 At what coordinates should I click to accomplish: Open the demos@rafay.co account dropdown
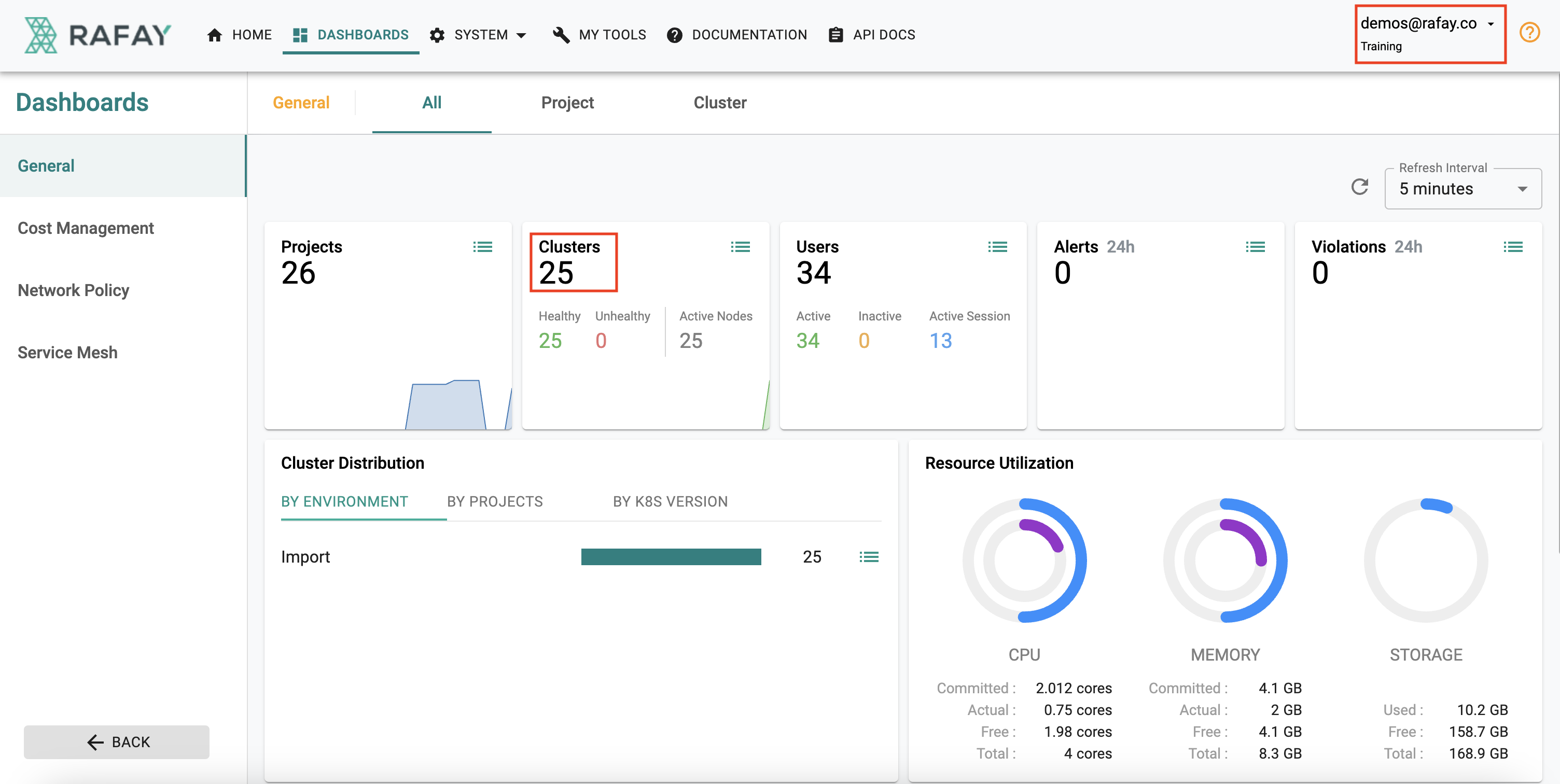click(1427, 24)
